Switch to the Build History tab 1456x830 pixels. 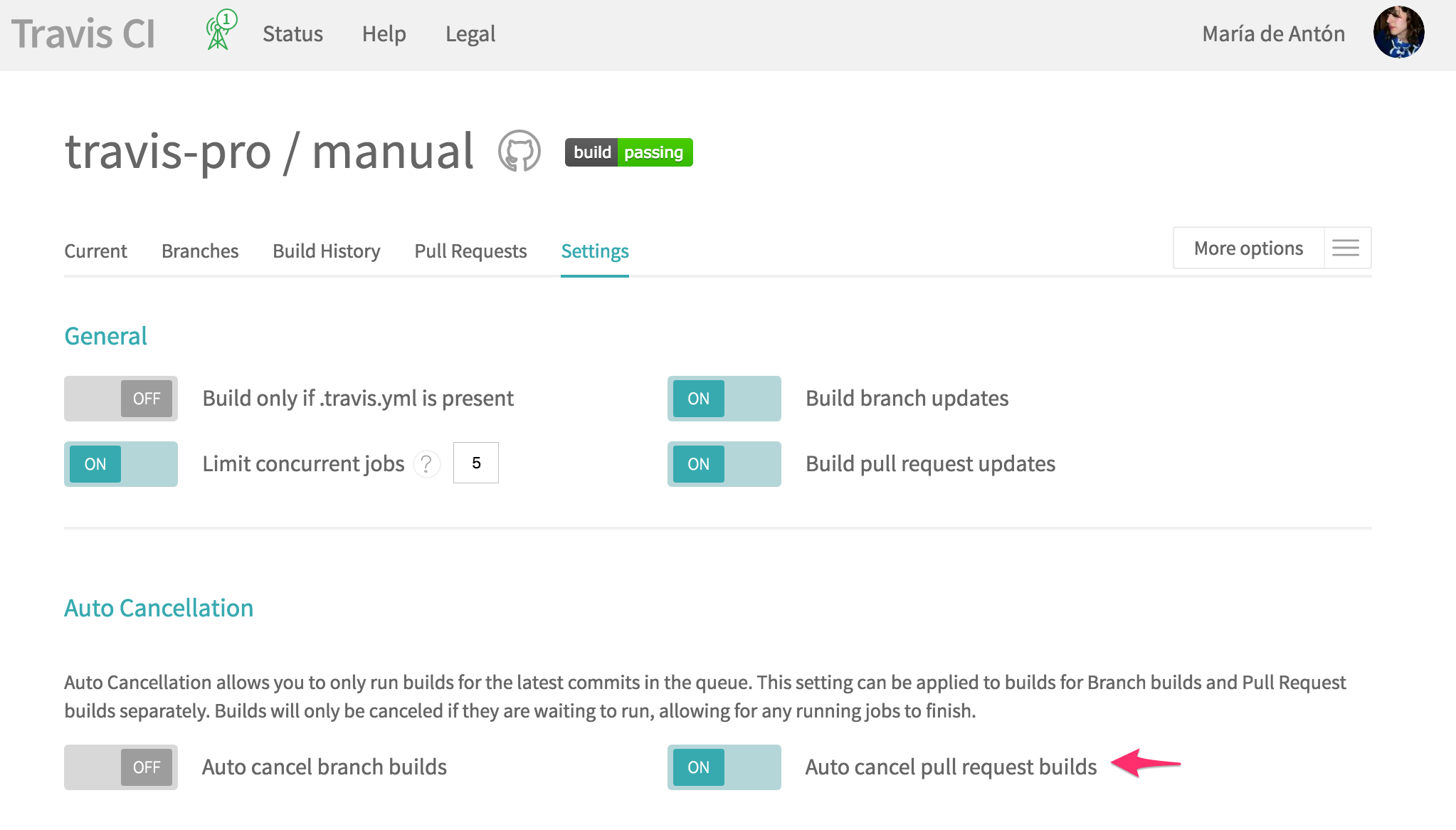point(326,251)
